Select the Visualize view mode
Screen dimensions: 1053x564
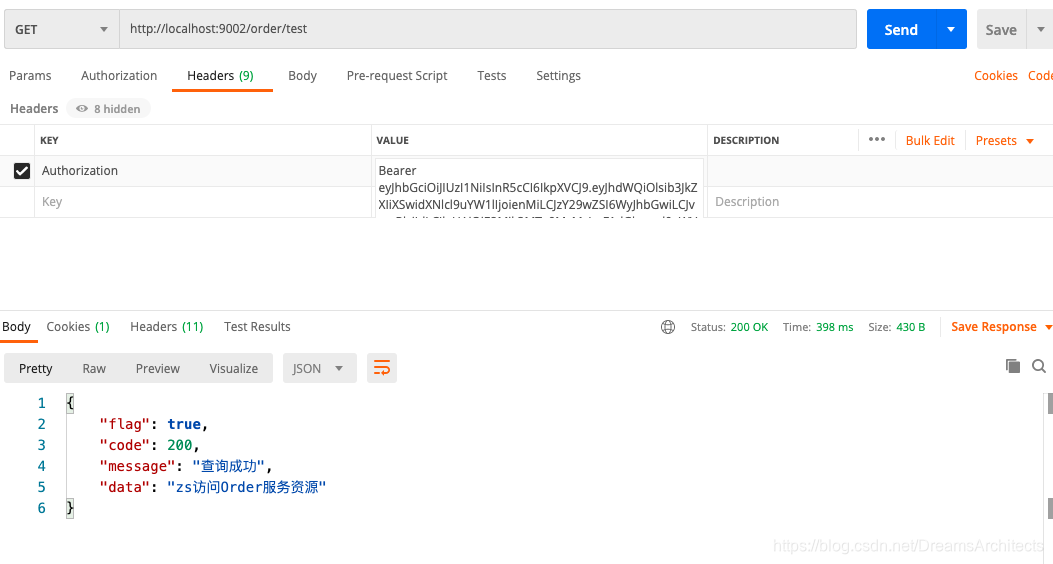(234, 369)
